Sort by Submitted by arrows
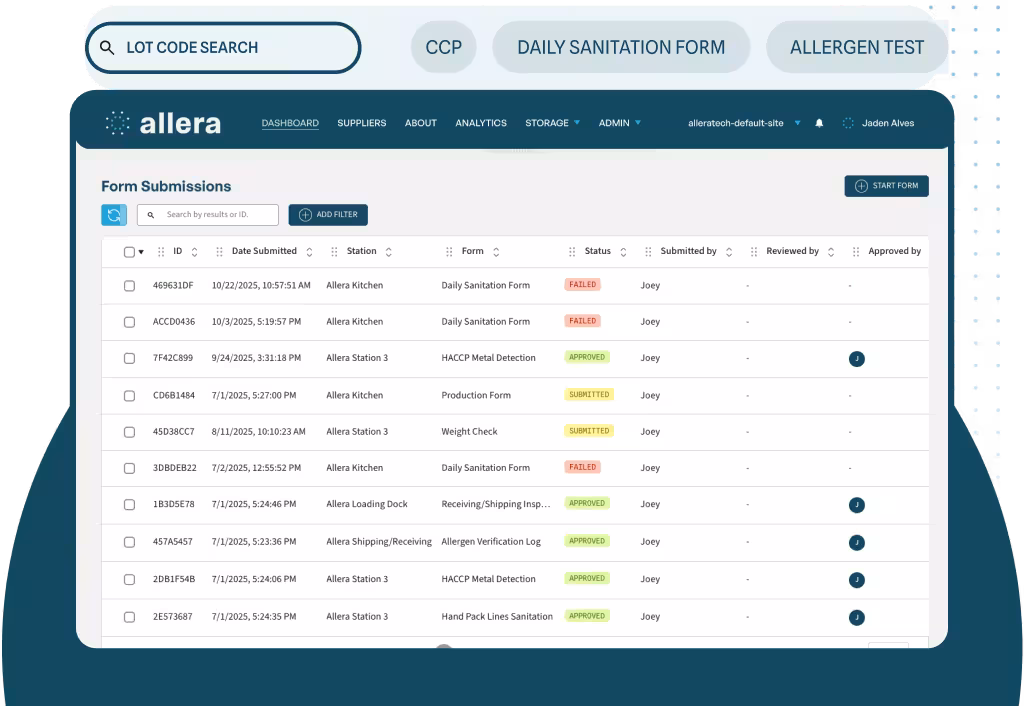 click(x=729, y=252)
